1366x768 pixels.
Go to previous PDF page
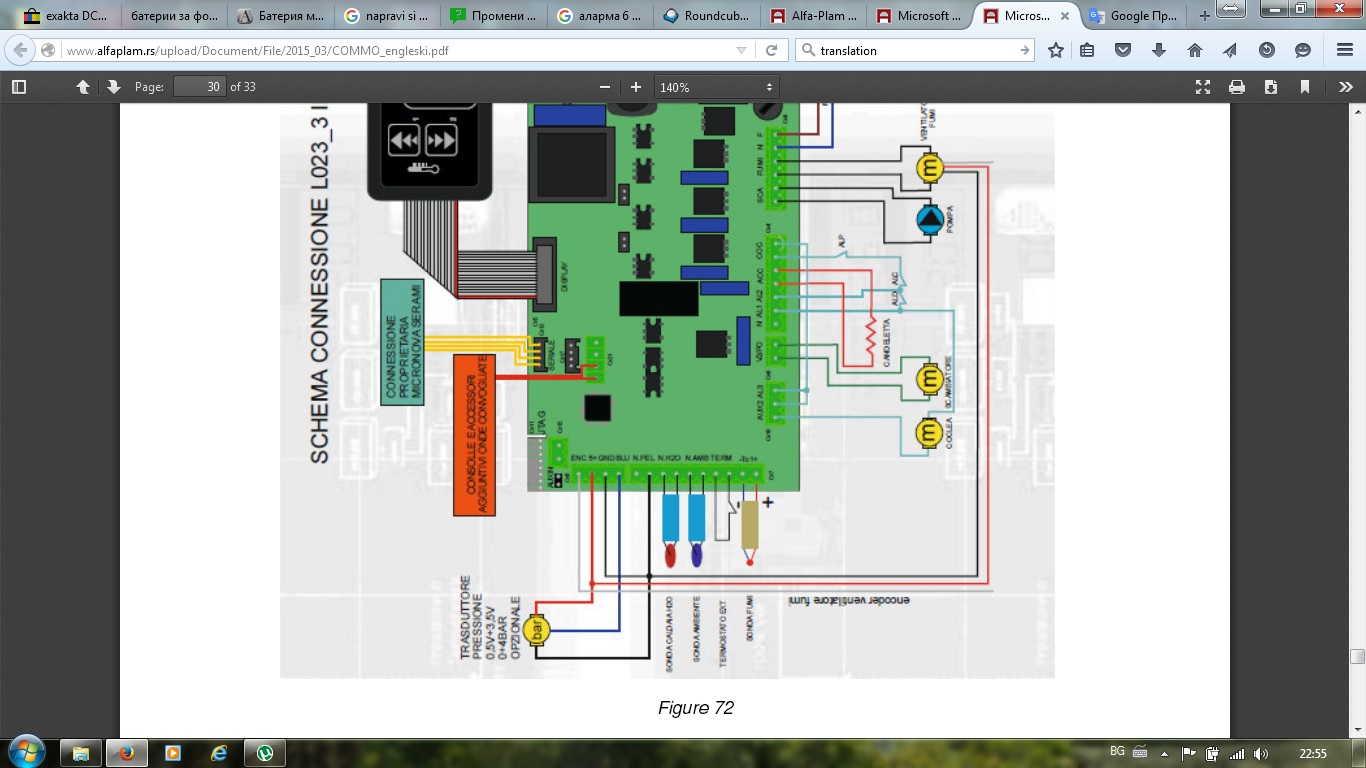(x=83, y=87)
